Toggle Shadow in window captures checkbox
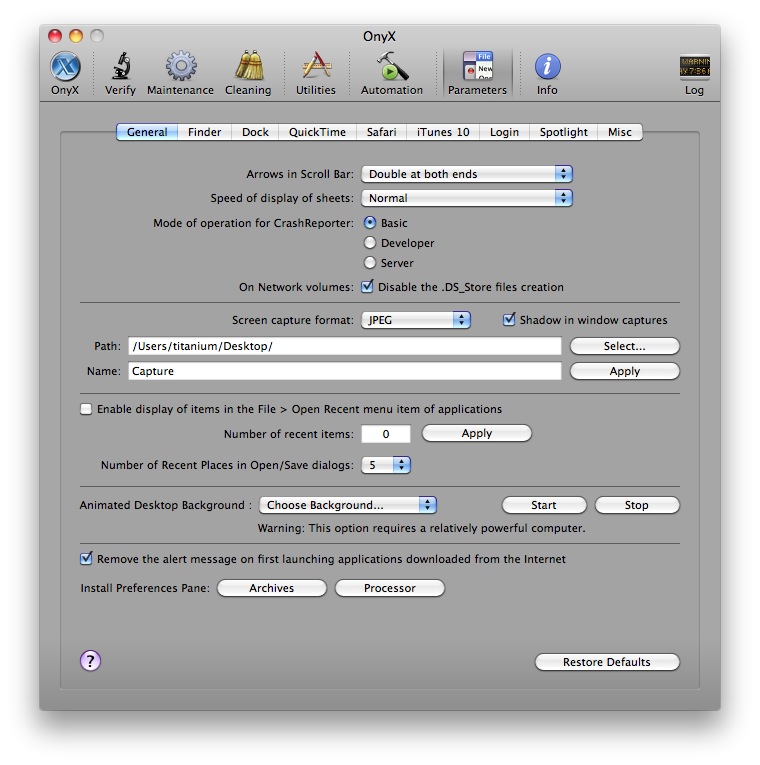The width and height of the screenshot is (760, 765). click(509, 320)
